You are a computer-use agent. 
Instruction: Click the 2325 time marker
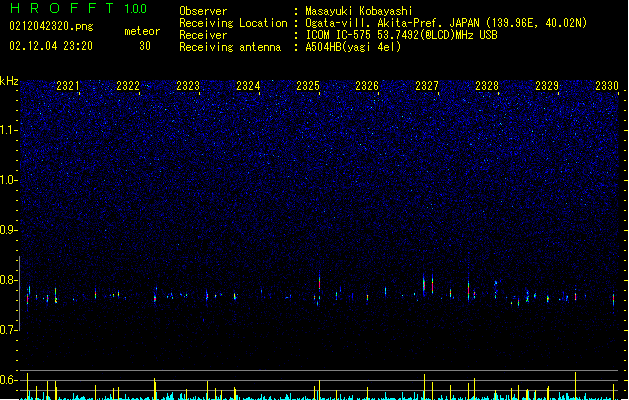click(x=308, y=85)
